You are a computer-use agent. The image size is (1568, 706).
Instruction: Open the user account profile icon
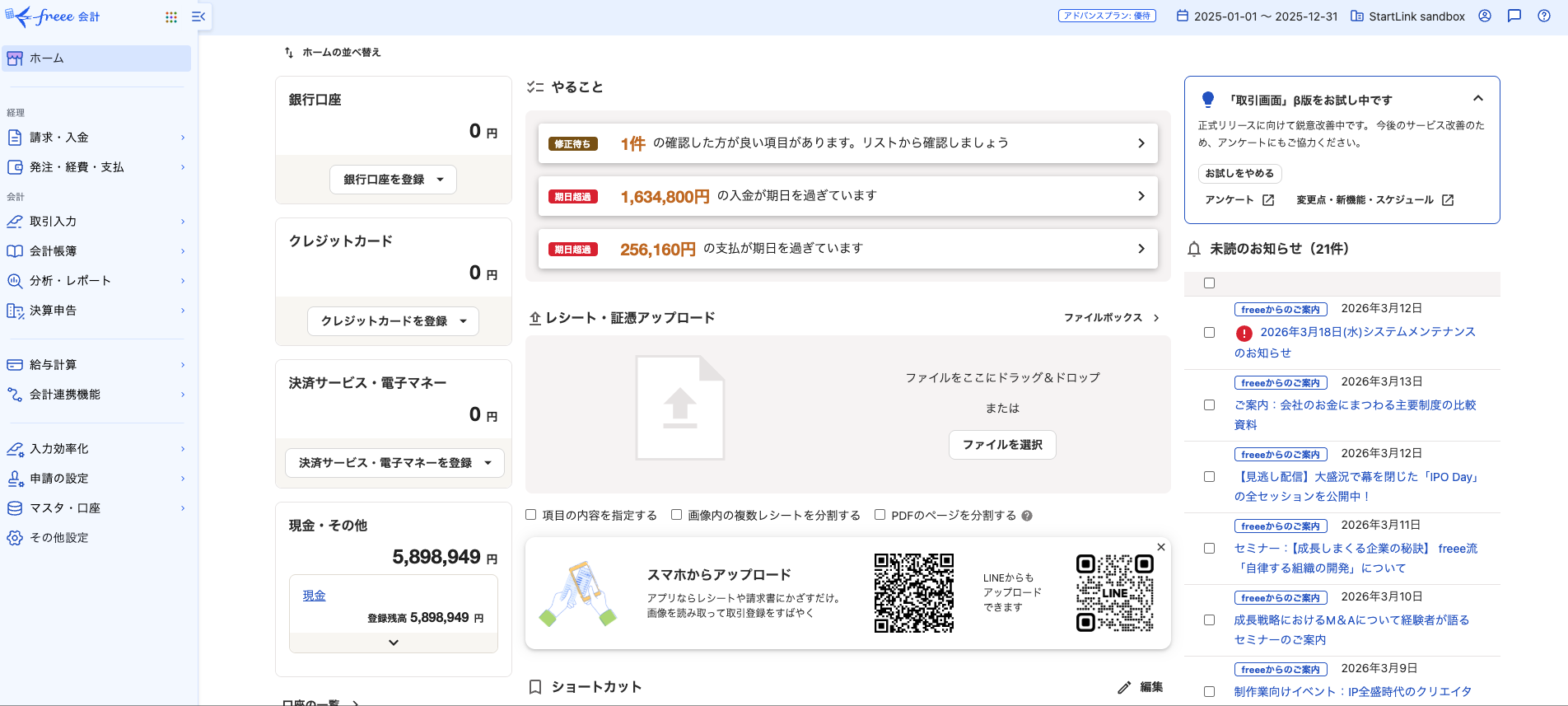point(1485,16)
